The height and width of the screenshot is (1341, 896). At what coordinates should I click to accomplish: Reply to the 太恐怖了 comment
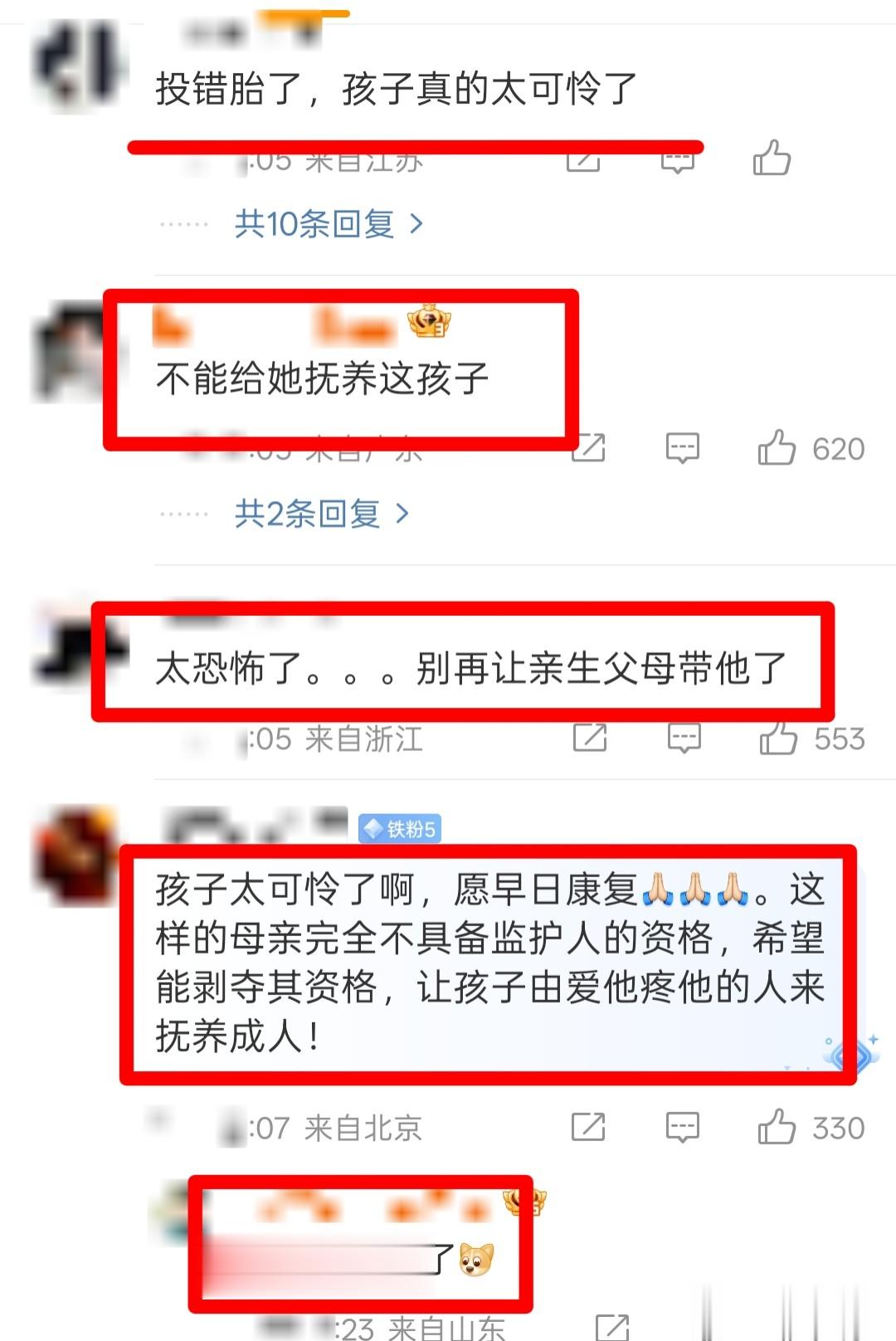tap(684, 738)
